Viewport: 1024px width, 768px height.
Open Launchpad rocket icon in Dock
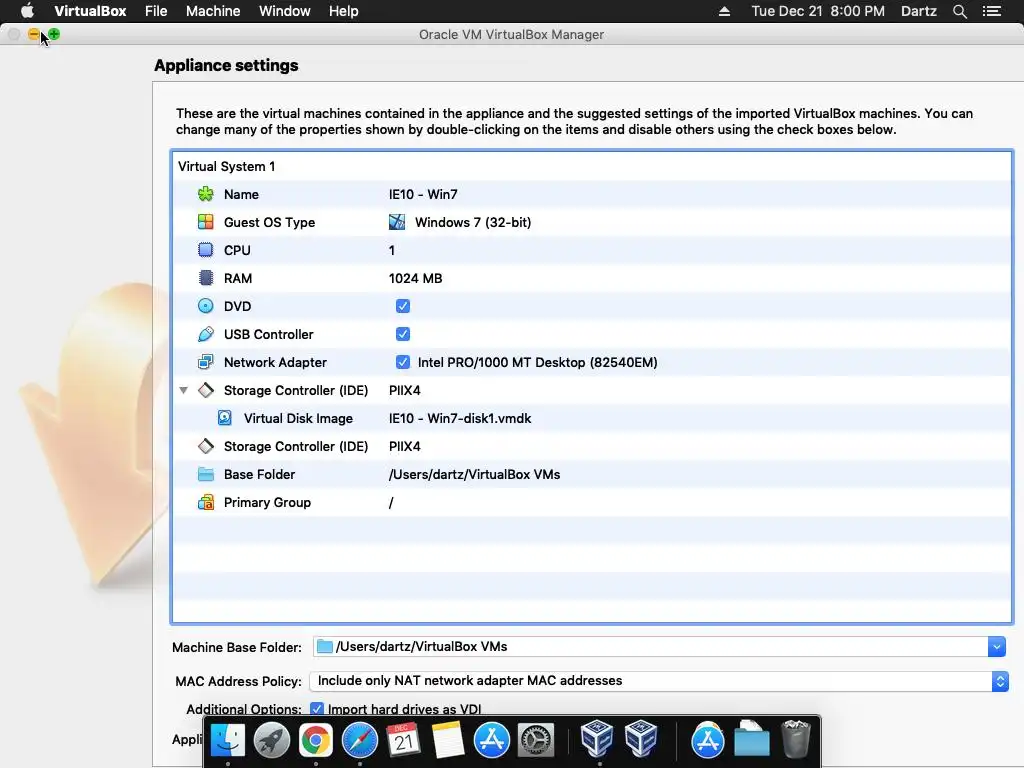click(x=272, y=740)
